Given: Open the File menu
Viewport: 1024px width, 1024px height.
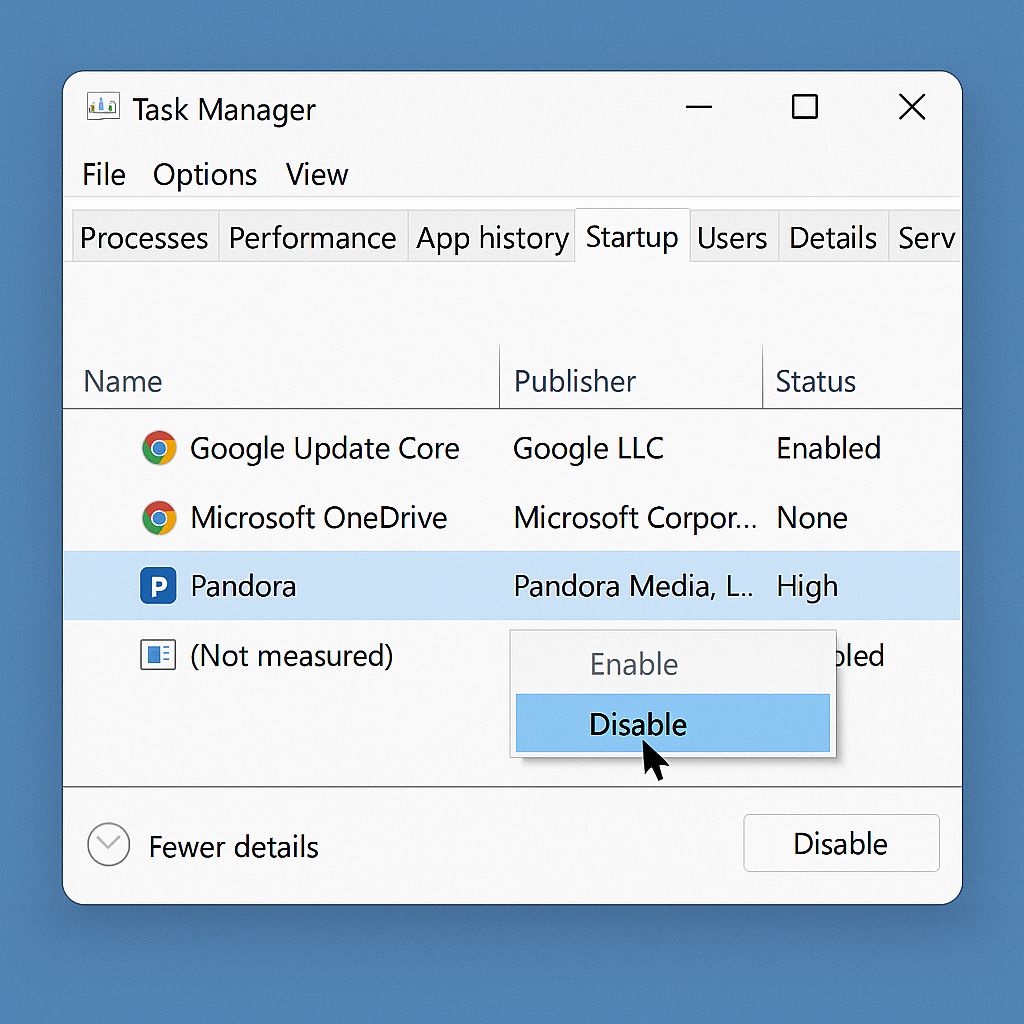Looking at the screenshot, I should pos(104,175).
